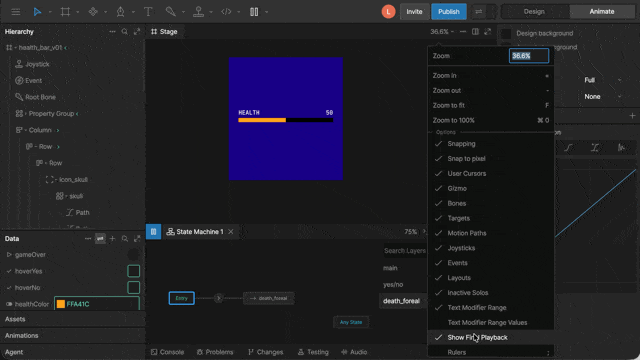Choose Zoom out from menu
This screenshot has width=640, height=360.
click(x=491, y=91)
